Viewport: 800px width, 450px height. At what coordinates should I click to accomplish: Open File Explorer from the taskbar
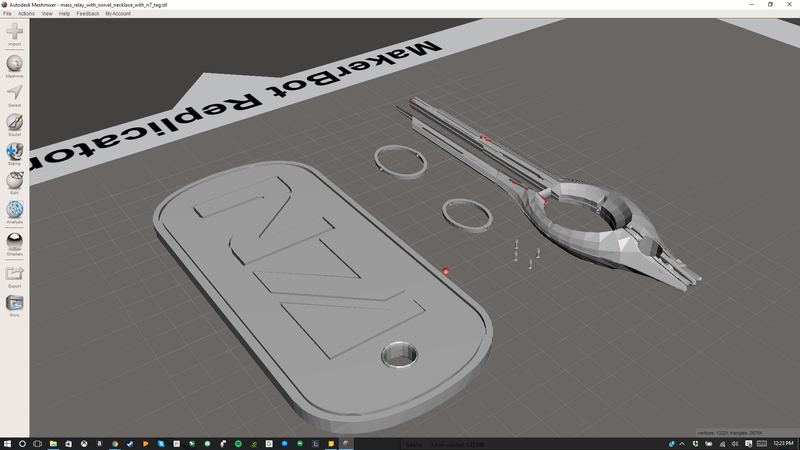point(53,443)
